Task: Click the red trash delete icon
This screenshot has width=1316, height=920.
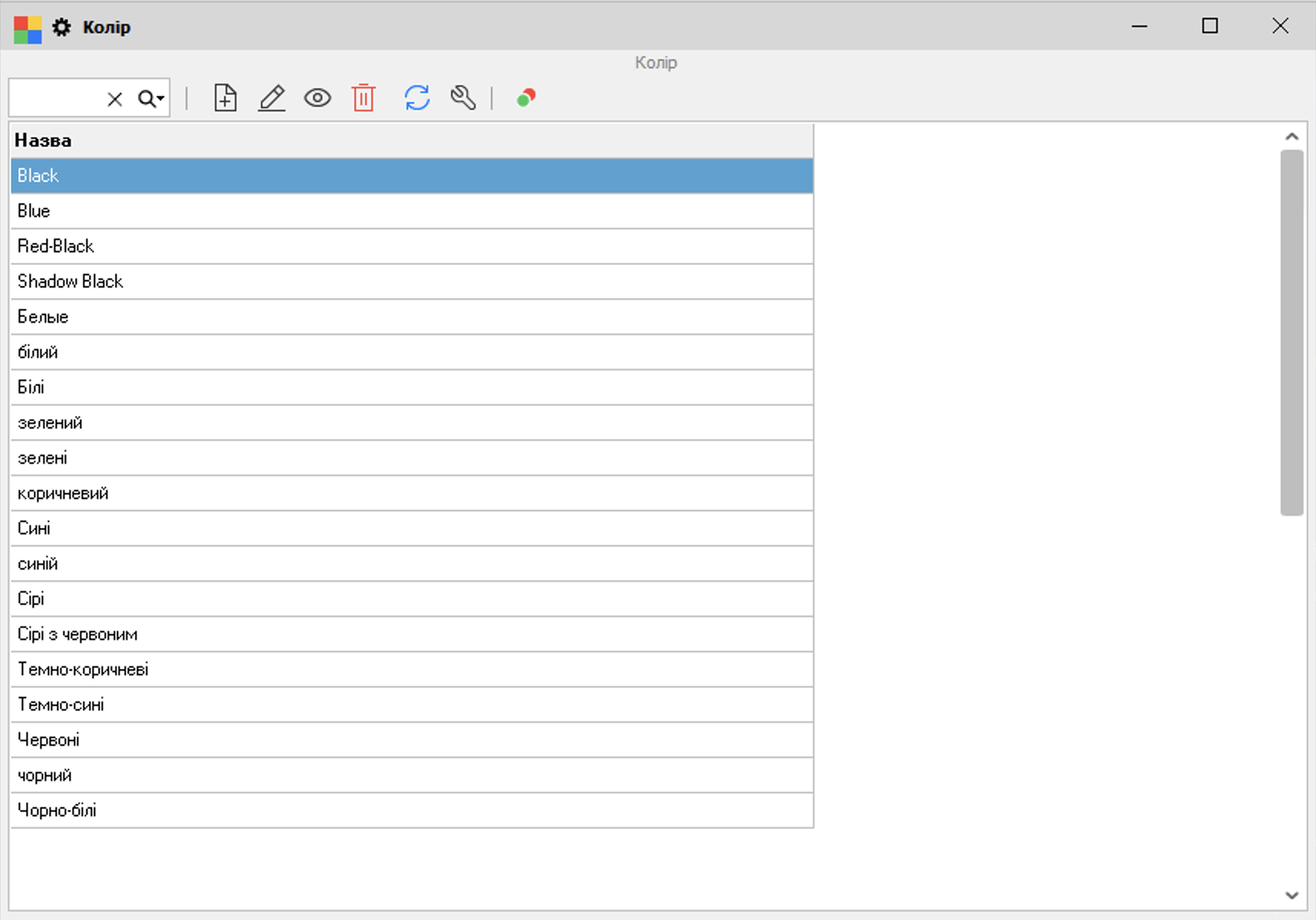Action: 364,98
